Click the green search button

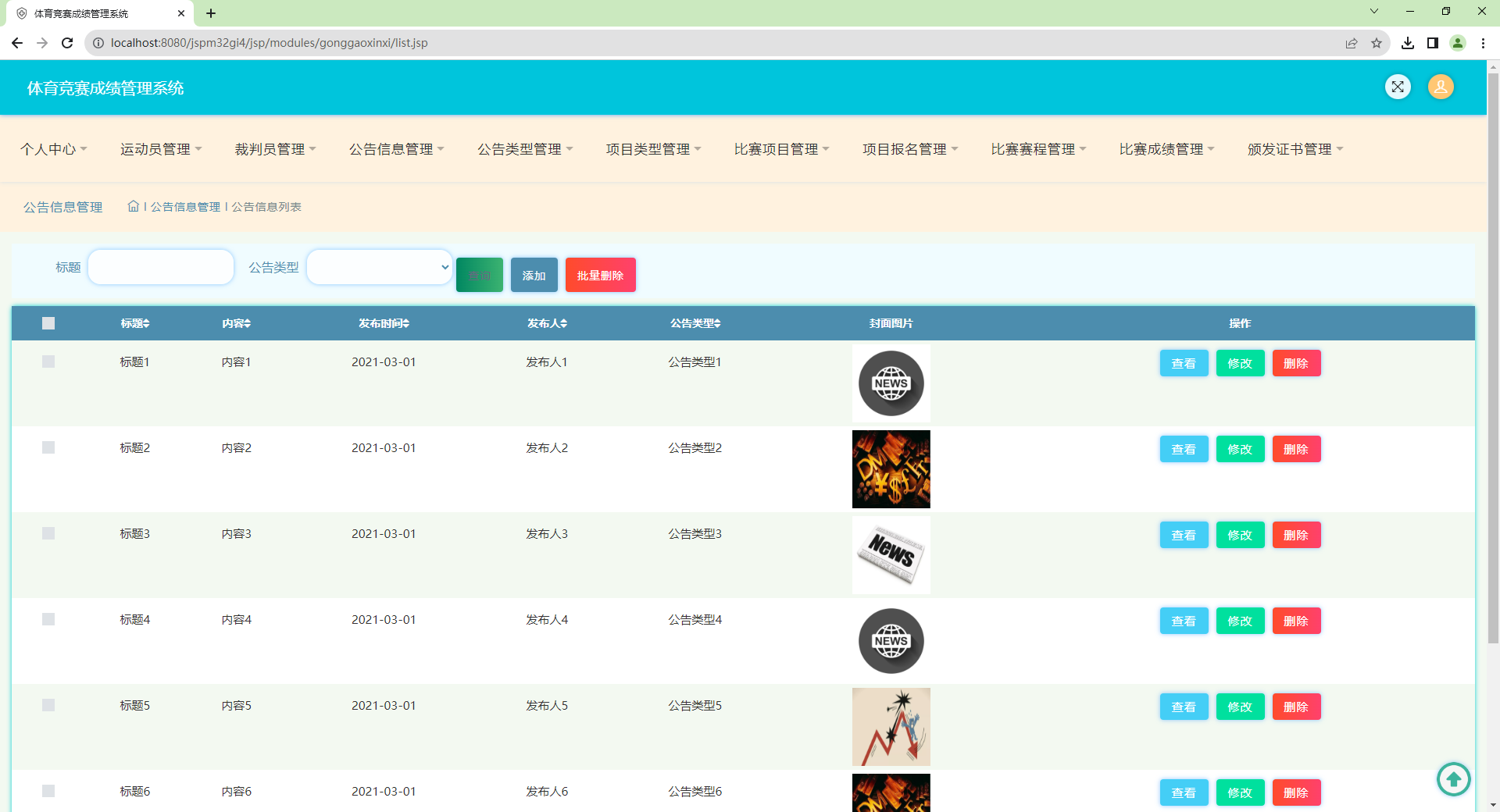(480, 275)
